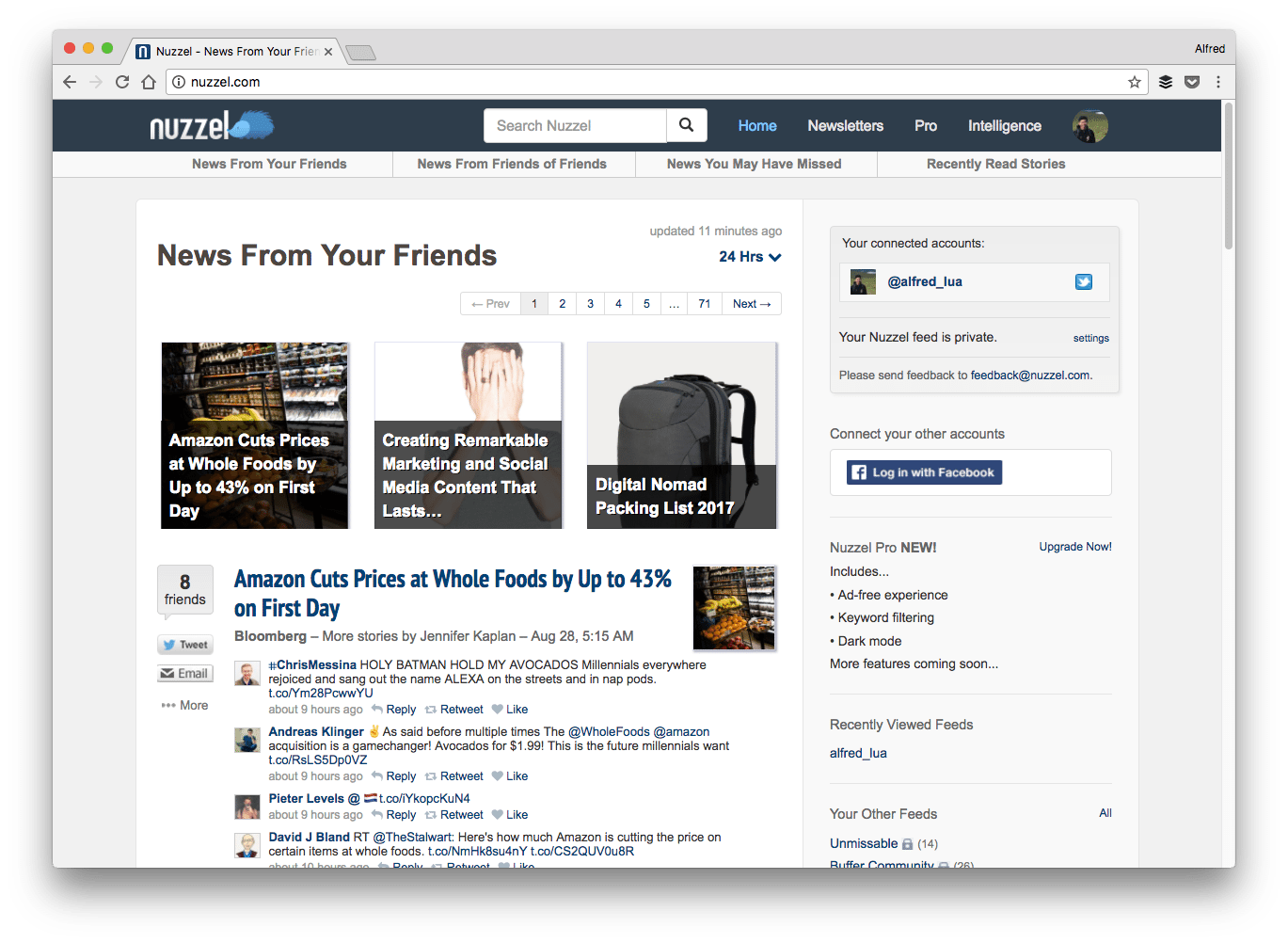Open the 24 Hrs time range dropdown
Screen dimensions: 1288x943
pos(750,257)
